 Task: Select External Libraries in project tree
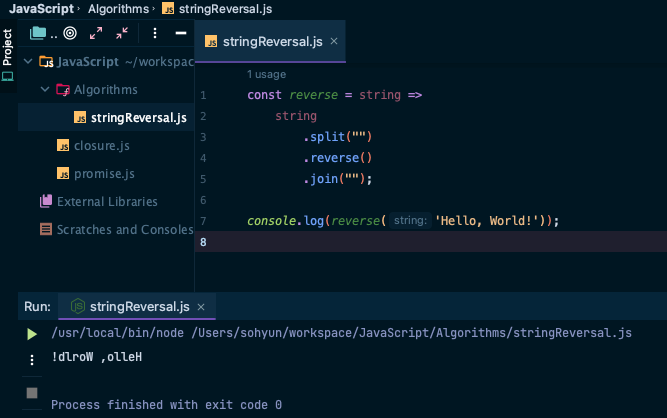[x=106, y=202]
